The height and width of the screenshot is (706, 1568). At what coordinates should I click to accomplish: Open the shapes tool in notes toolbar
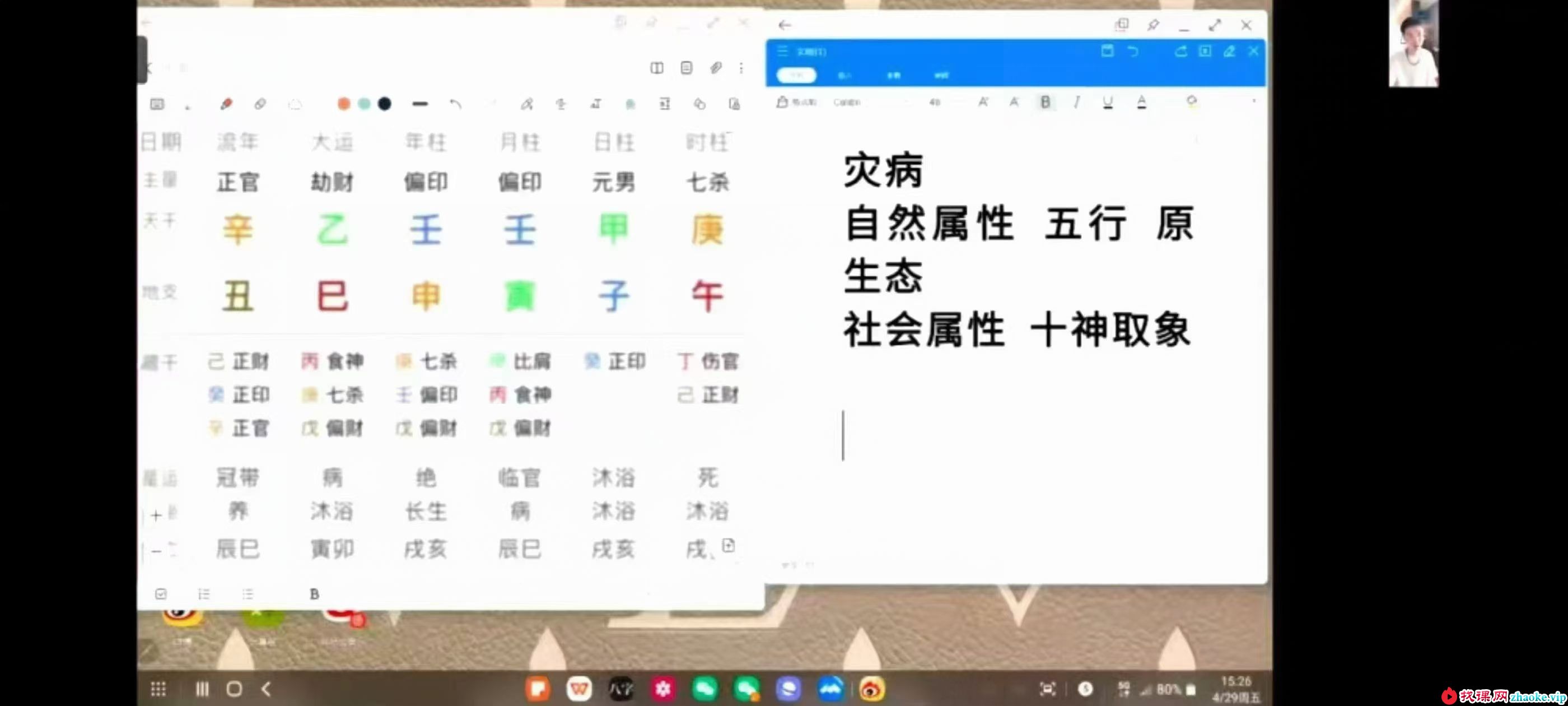tap(699, 104)
